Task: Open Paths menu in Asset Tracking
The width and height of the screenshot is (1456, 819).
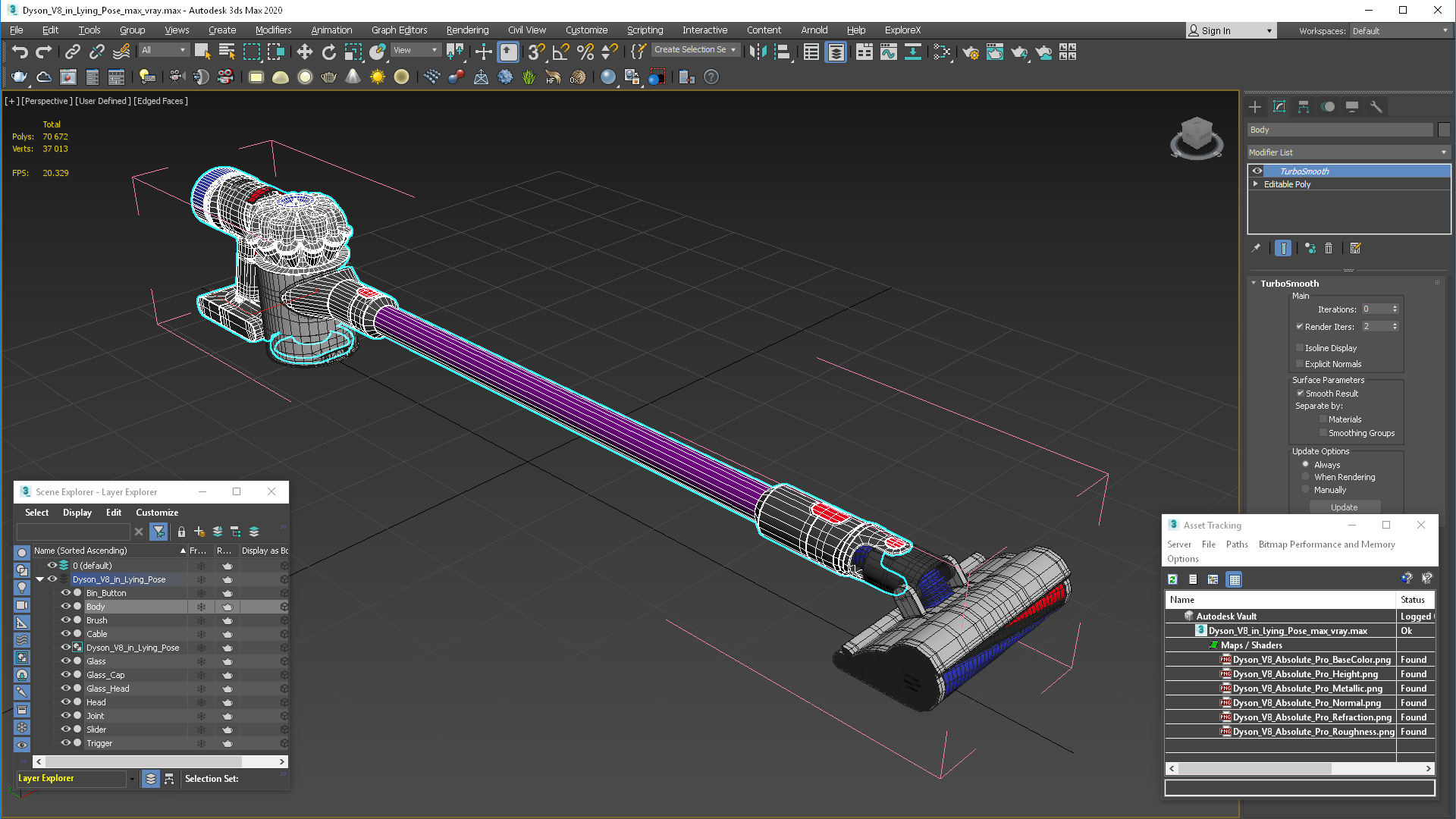Action: point(1237,544)
